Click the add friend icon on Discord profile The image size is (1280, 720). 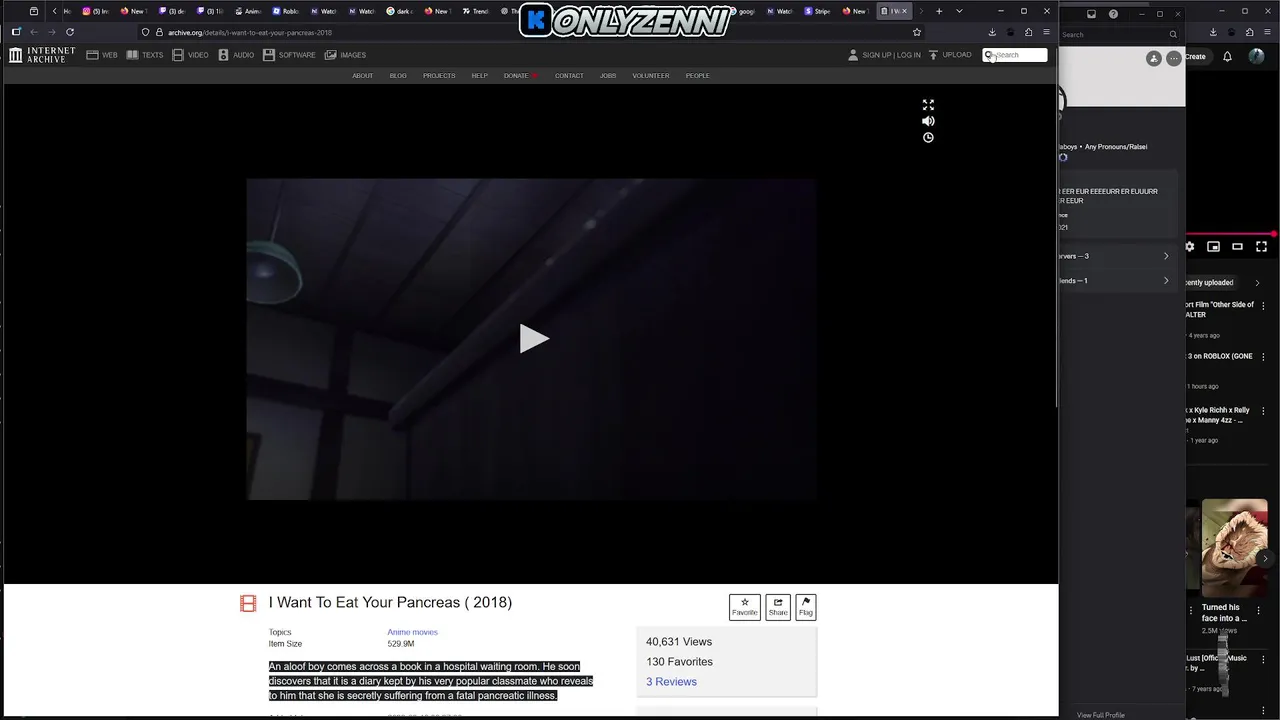[x=1154, y=59]
